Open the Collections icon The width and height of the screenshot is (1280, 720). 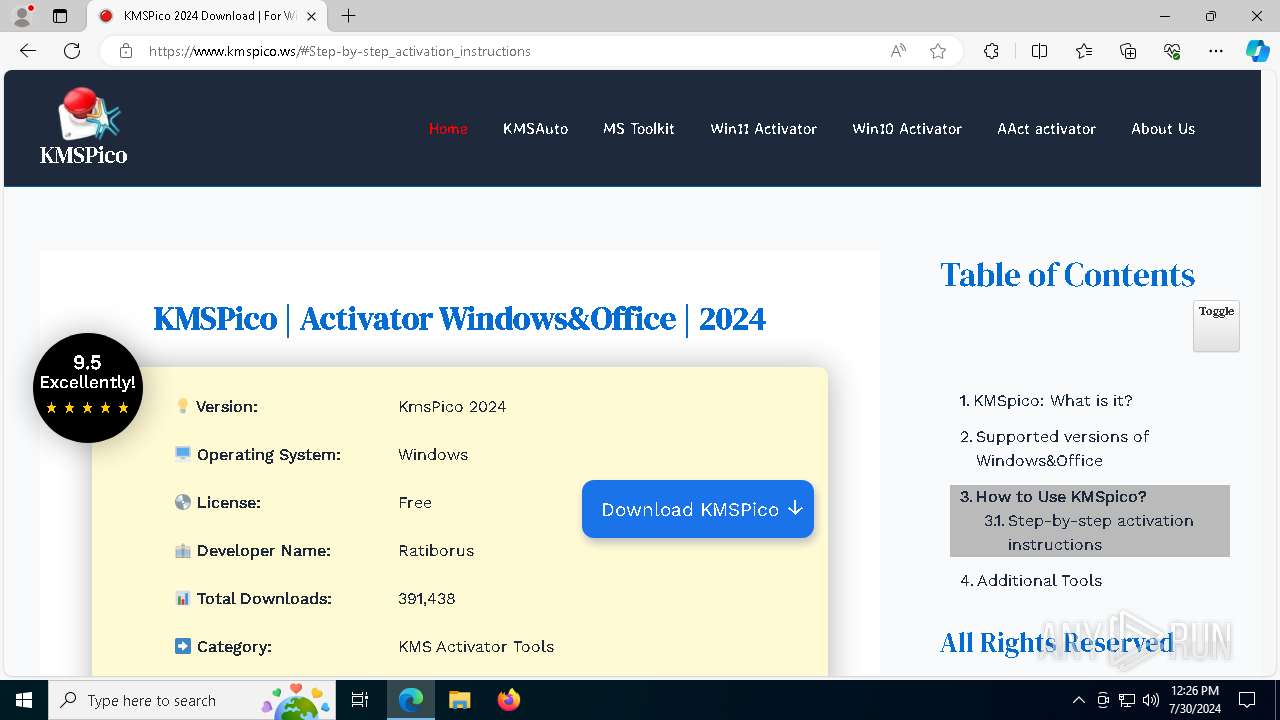tap(1128, 51)
